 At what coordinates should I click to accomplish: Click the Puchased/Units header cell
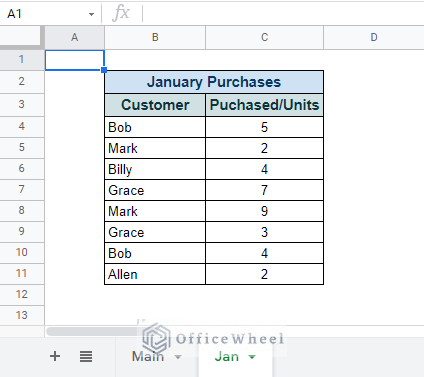point(264,105)
